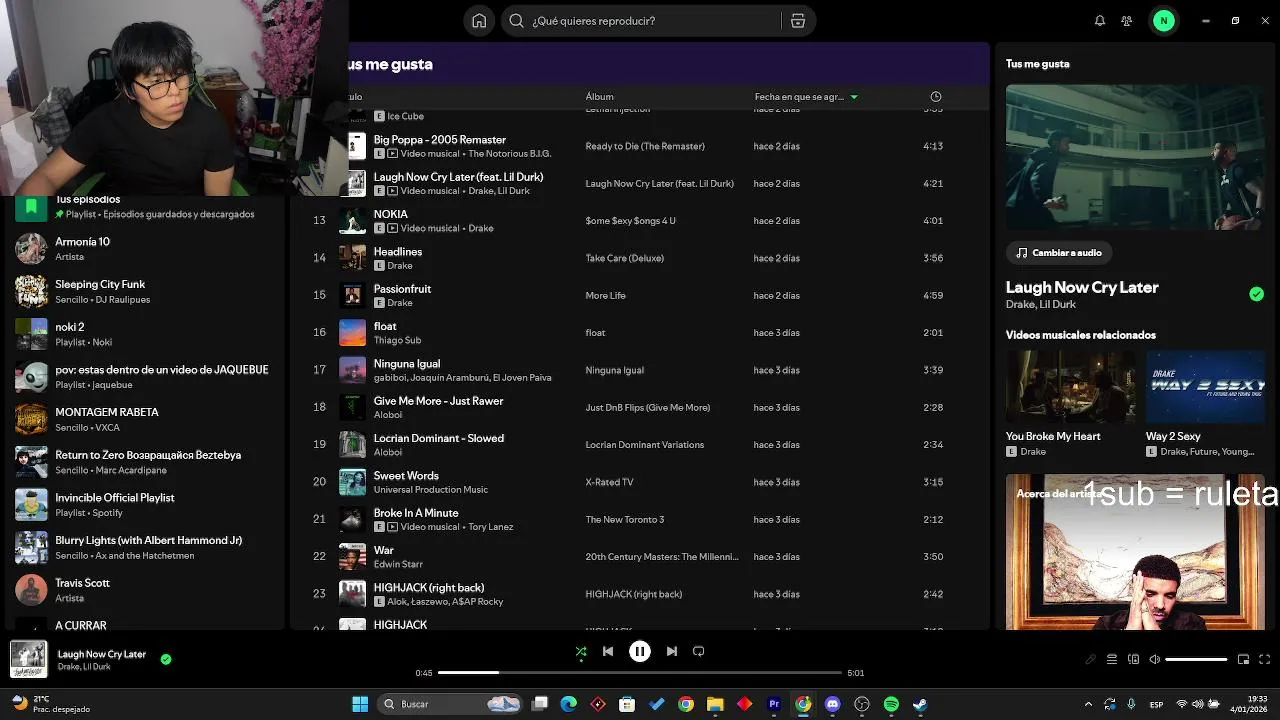Toggle repeat mode
Screen dimensions: 1280x720
[x=699, y=651]
